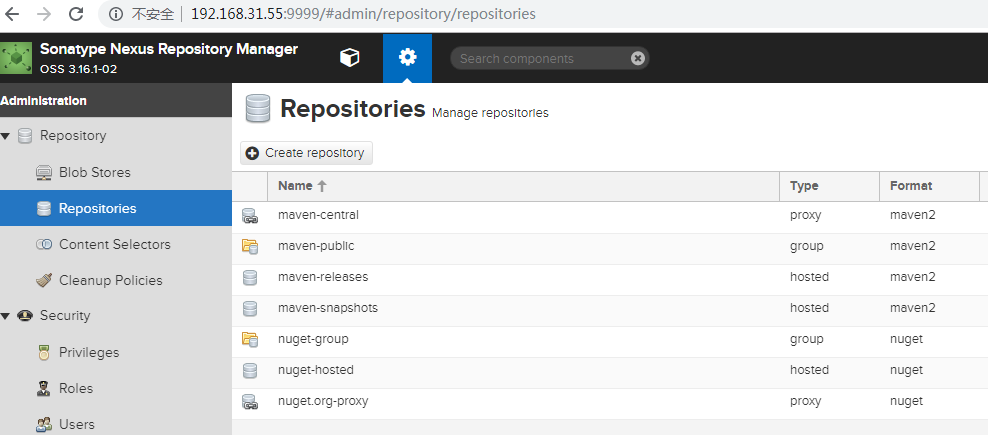Click the nuget-group folder icon

pos(250,340)
